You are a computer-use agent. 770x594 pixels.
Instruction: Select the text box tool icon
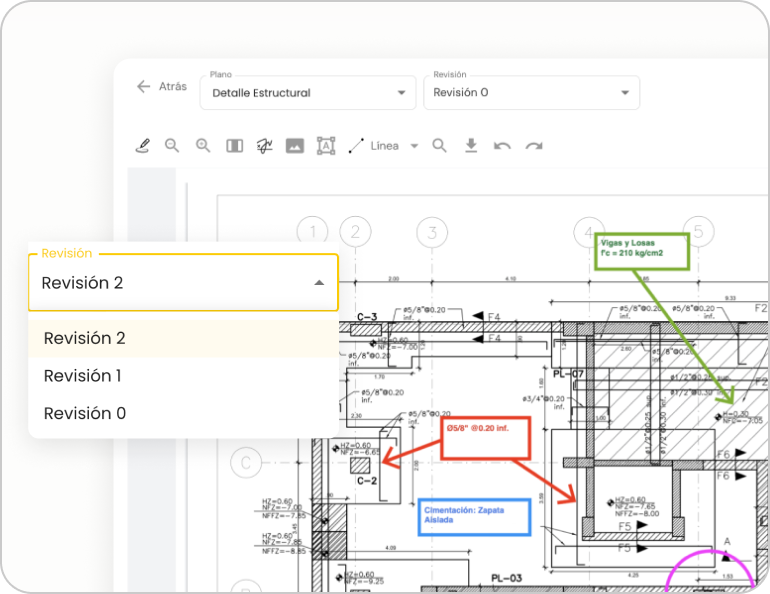(x=326, y=146)
